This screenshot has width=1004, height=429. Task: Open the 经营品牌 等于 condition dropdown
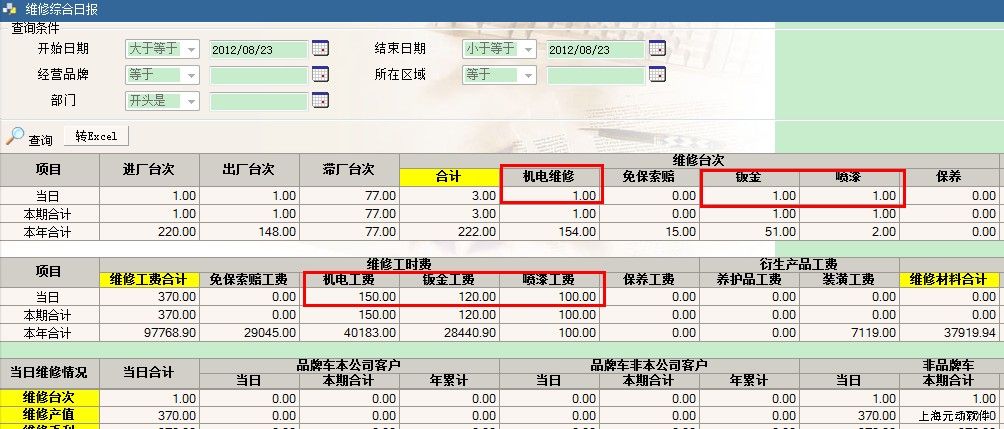coord(191,75)
